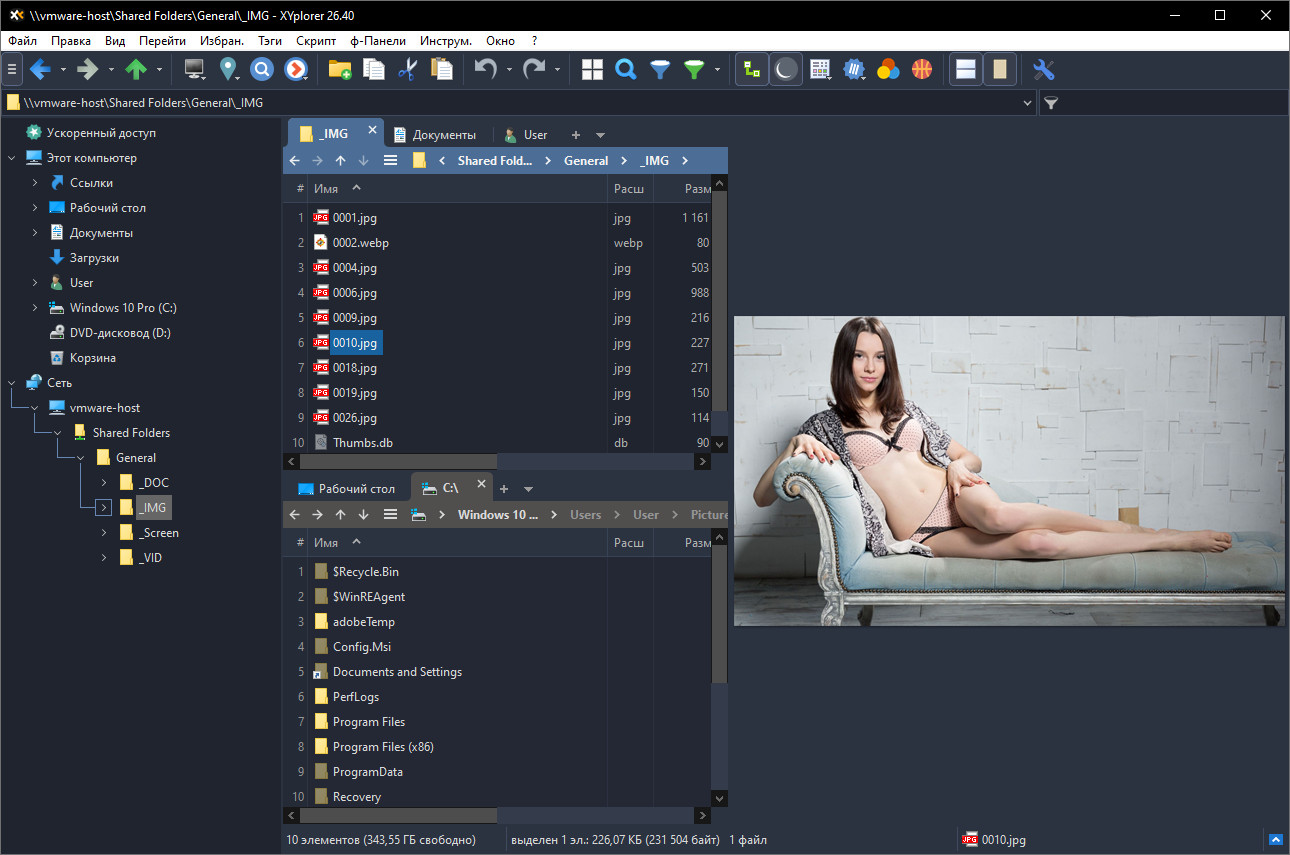Click the colored circles Color Filters icon
Image resolution: width=1290 pixels, height=855 pixels.
[888, 69]
